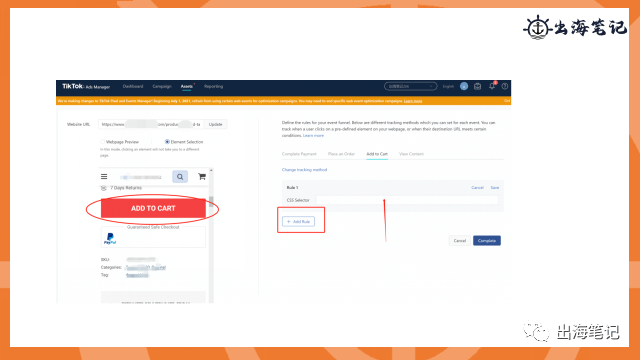The width and height of the screenshot is (640, 360).
Task: Switch to the Complete Payment tab
Action: pos(299,154)
